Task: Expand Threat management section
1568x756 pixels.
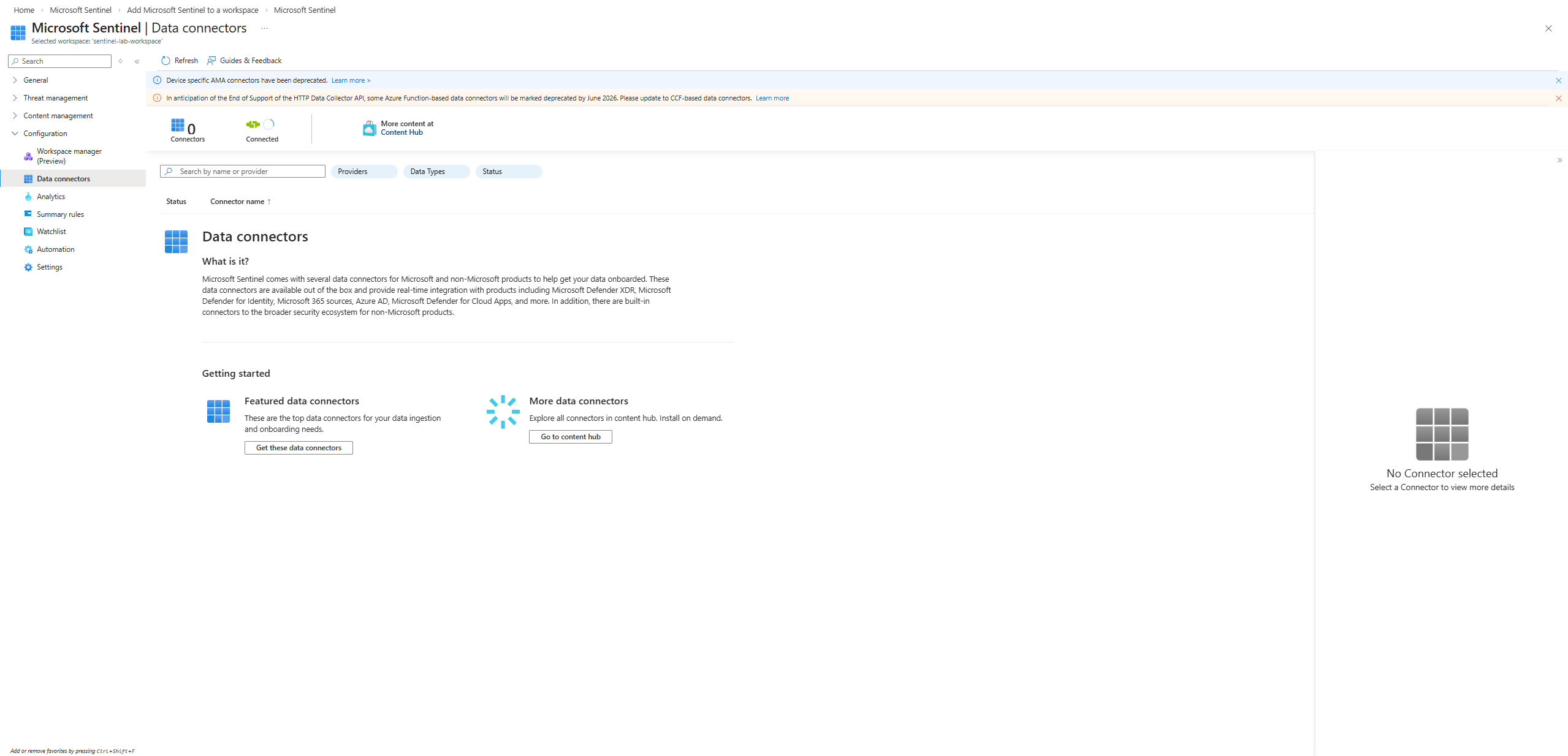Action: click(55, 98)
